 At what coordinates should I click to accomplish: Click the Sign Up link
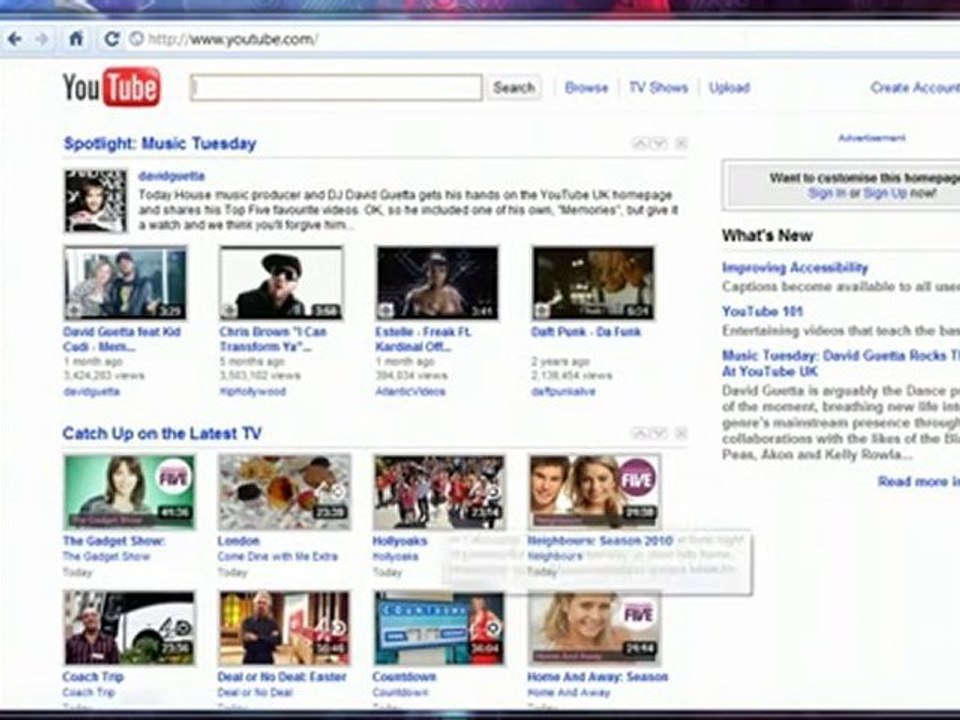click(885, 193)
